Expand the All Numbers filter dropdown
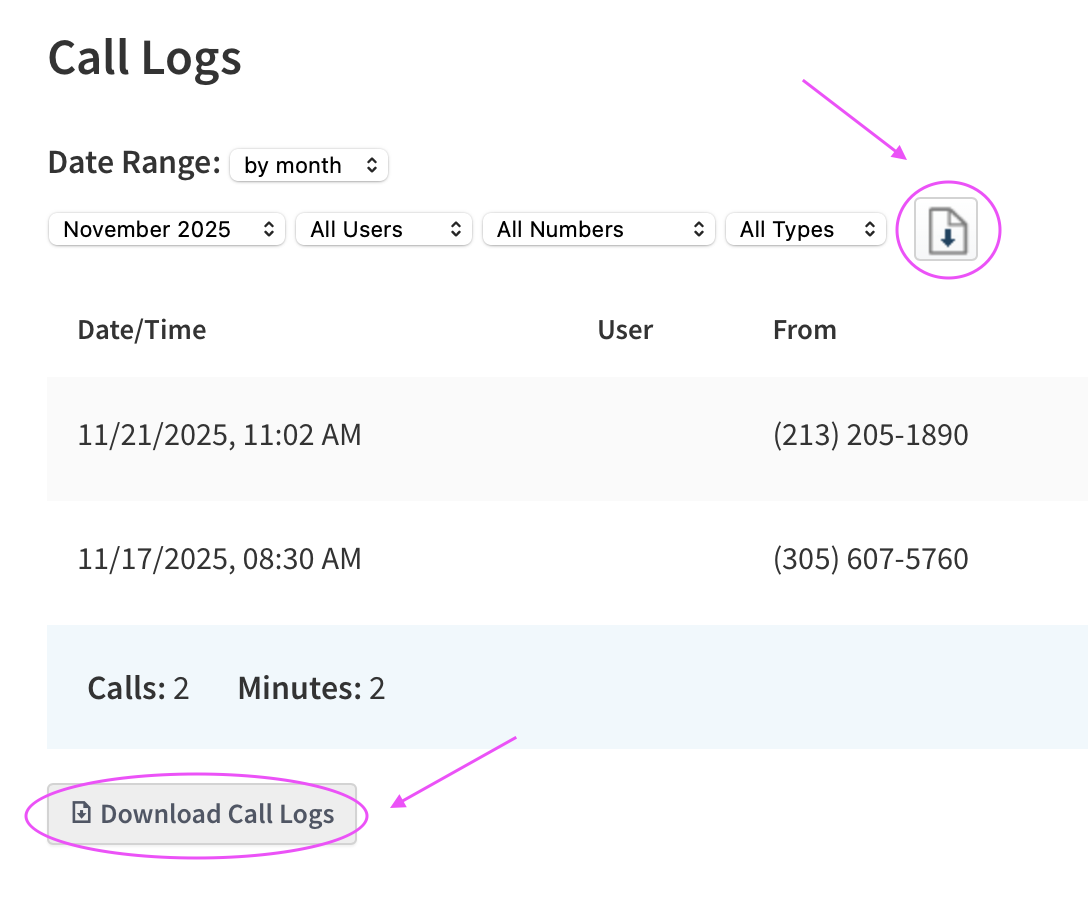Viewport: 1088px width, 920px height. (598, 230)
